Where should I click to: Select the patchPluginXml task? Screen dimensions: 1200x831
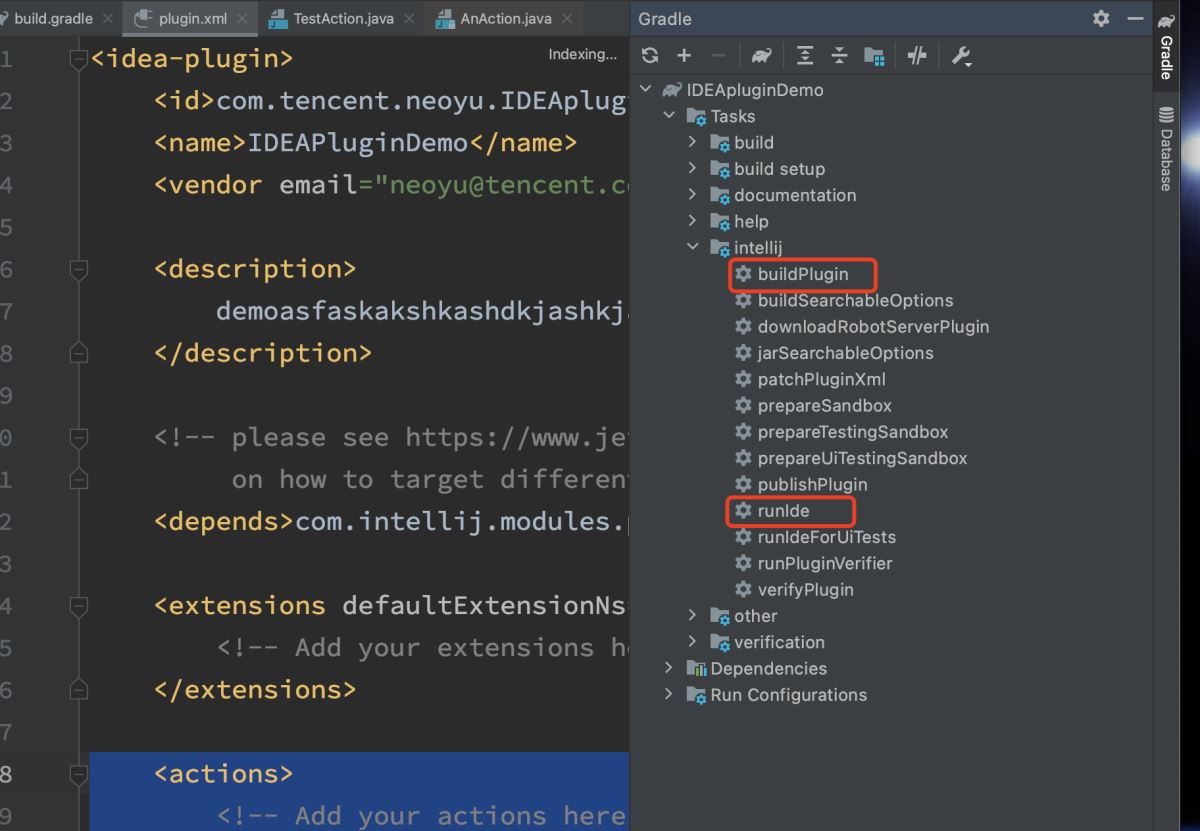click(x=821, y=379)
